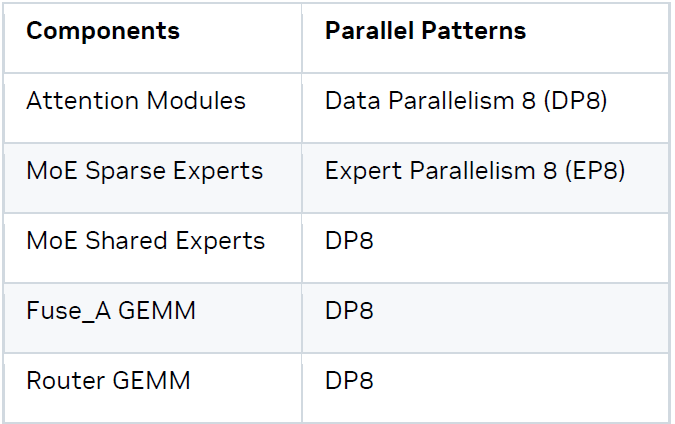Click the word "Router"

point(59,381)
